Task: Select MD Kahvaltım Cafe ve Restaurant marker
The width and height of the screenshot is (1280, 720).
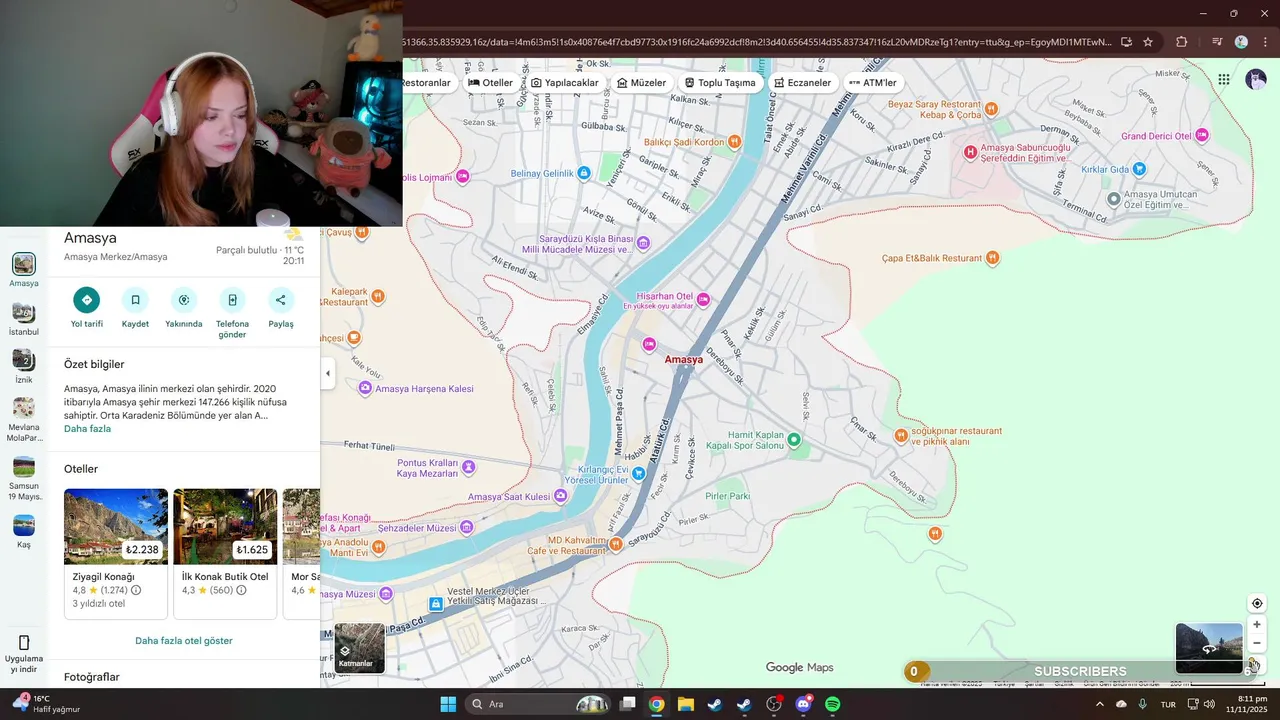Action: (x=616, y=544)
